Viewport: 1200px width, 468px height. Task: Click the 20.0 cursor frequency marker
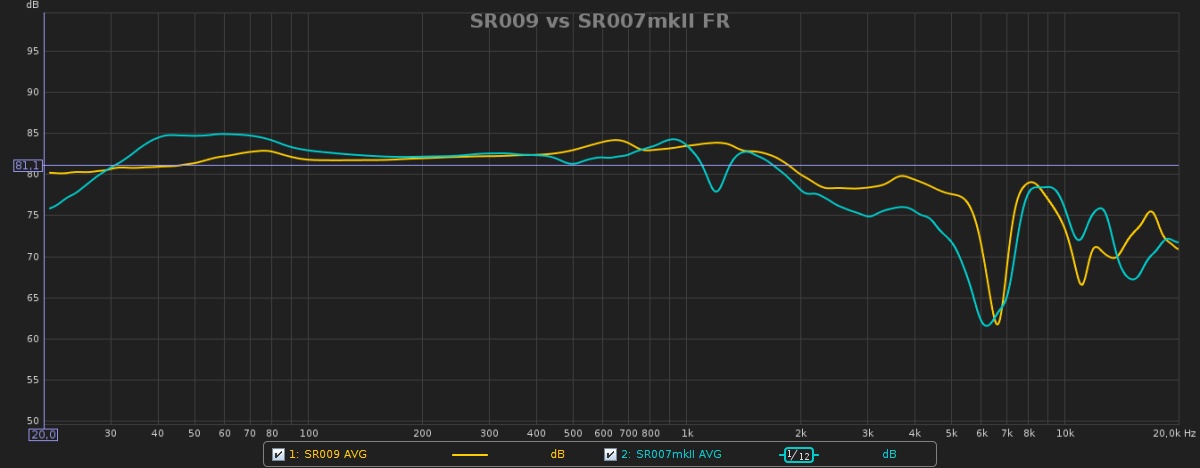(43, 434)
